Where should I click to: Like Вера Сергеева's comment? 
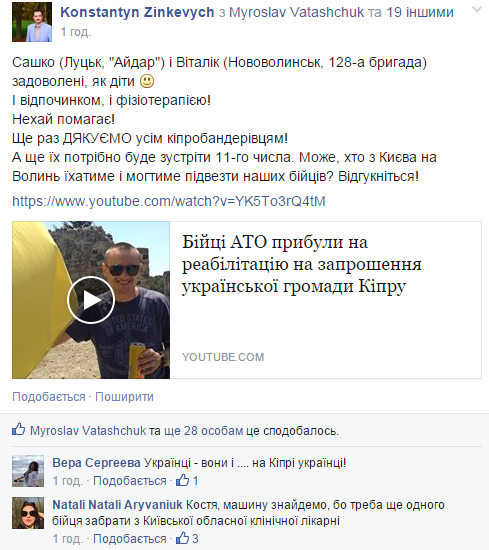130,481
